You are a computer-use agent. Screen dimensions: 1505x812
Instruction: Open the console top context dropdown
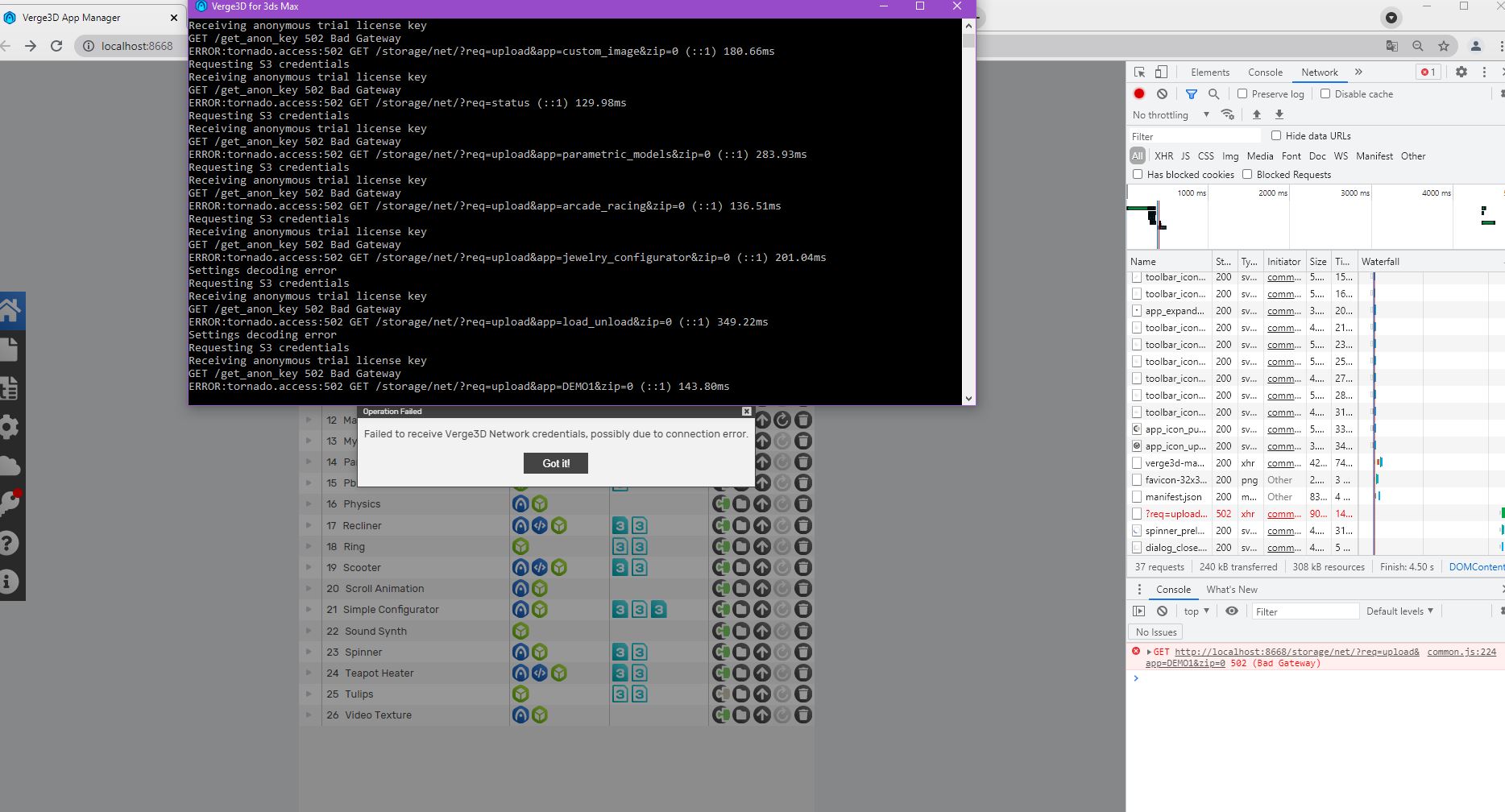[x=1196, y=611]
